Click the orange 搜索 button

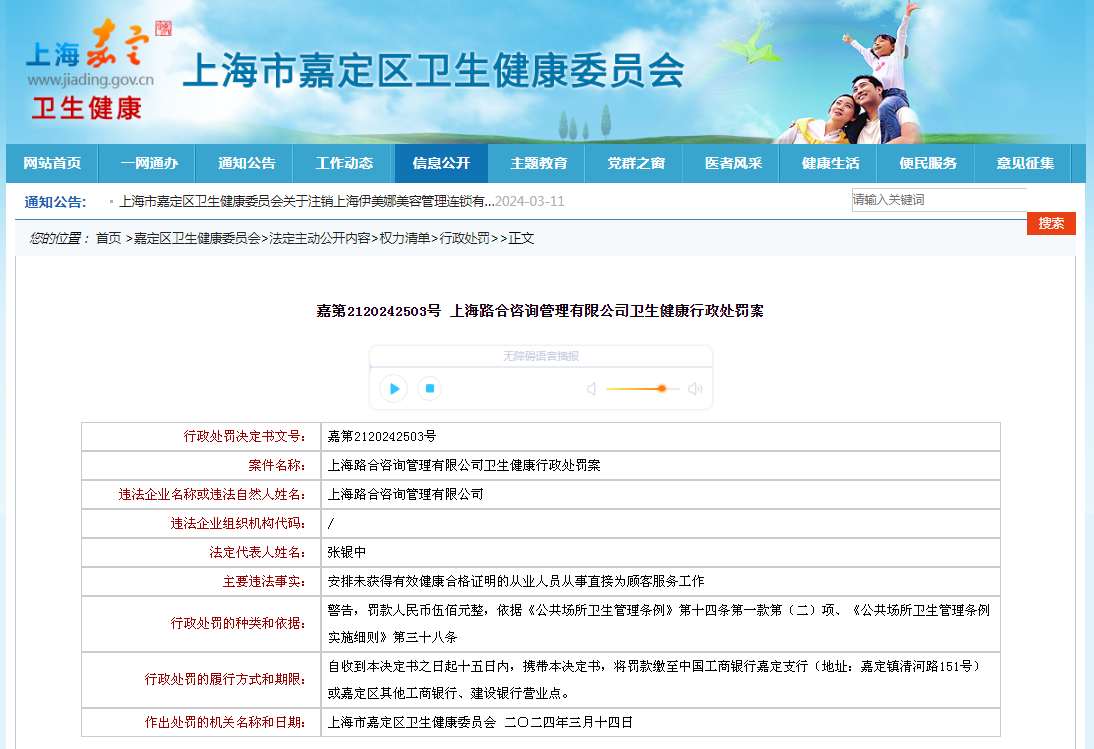tap(1051, 223)
